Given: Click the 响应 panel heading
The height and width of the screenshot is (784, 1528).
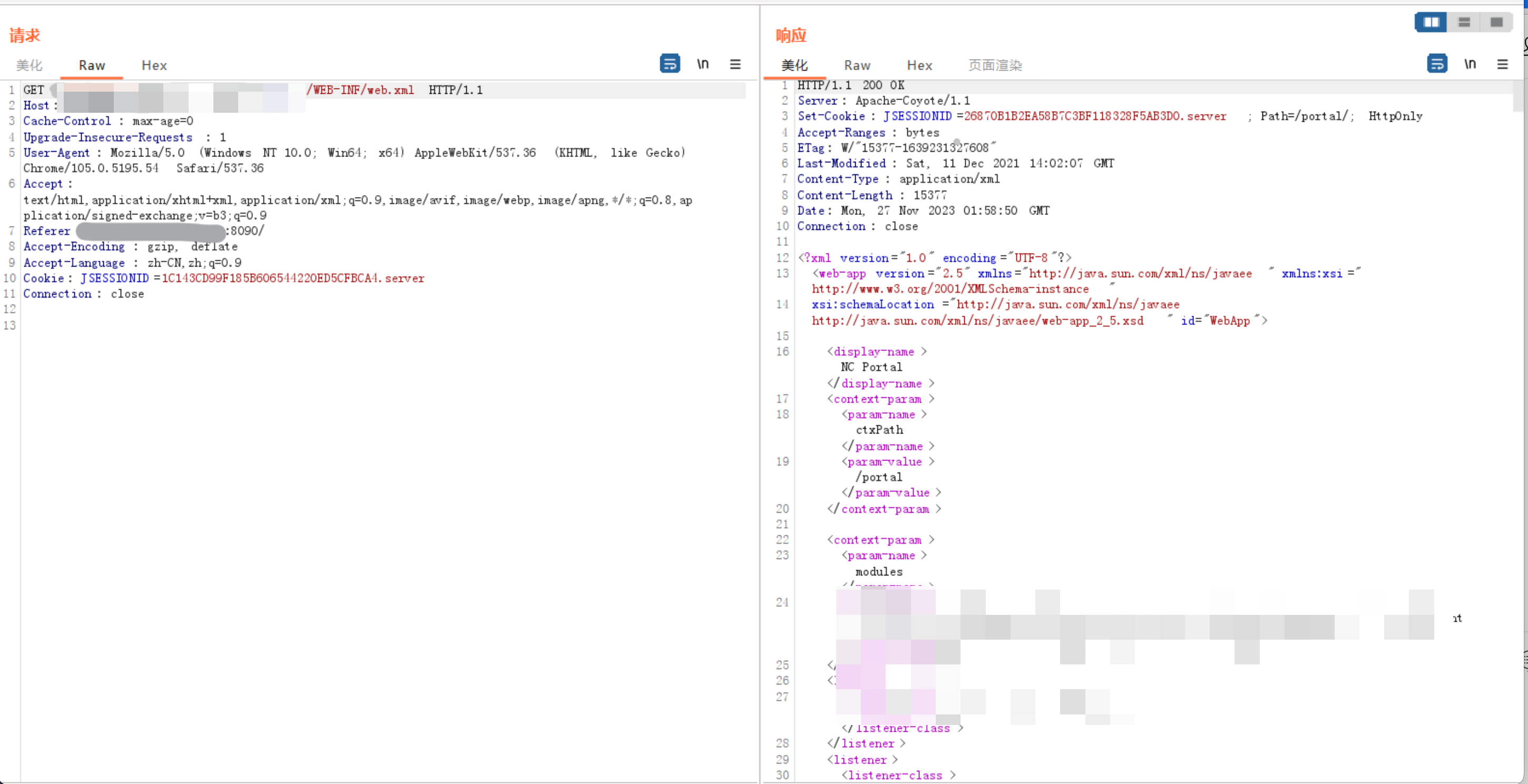Looking at the screenshot, I should 791,35.
